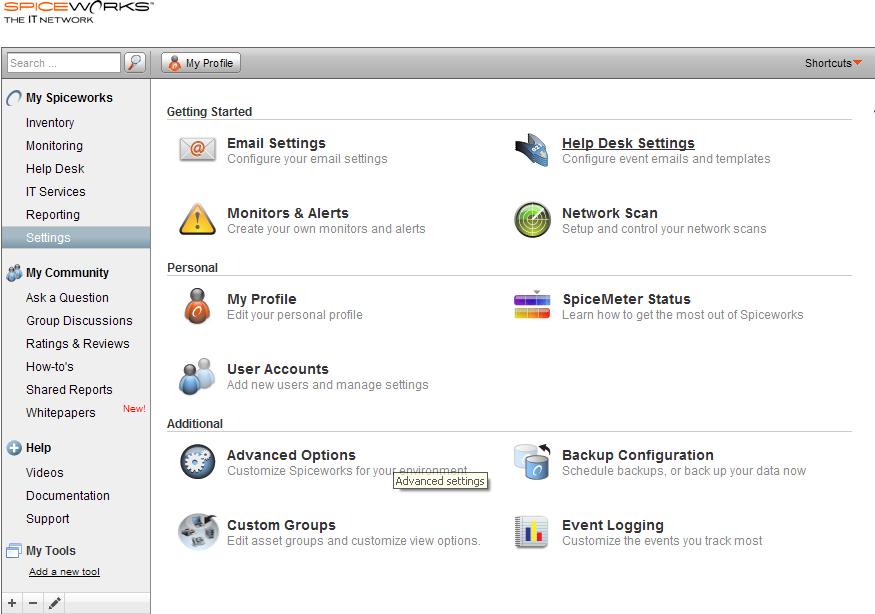This screenshot has width=875, height=614.
Task: Click the Help Desk Settings title link
Action: coord(628,143)
